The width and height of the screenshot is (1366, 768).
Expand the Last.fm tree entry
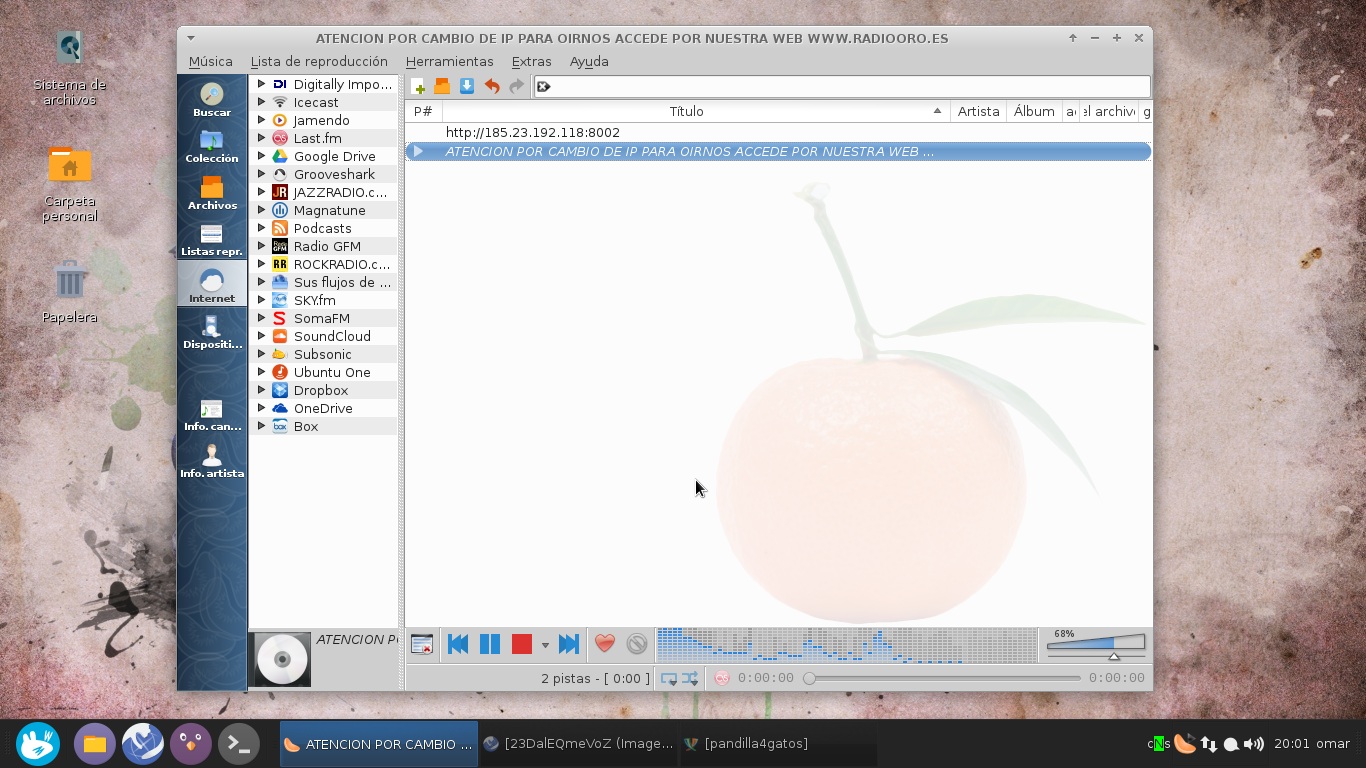261,138
